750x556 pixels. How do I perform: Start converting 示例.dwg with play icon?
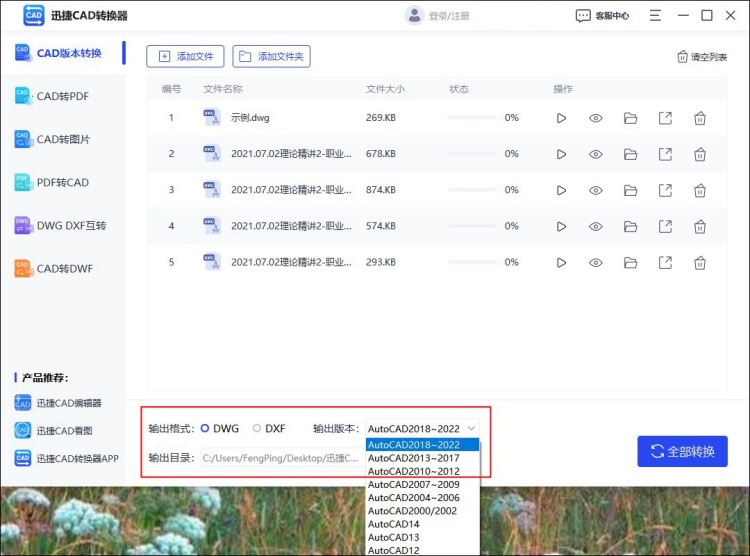click(561, 118)
